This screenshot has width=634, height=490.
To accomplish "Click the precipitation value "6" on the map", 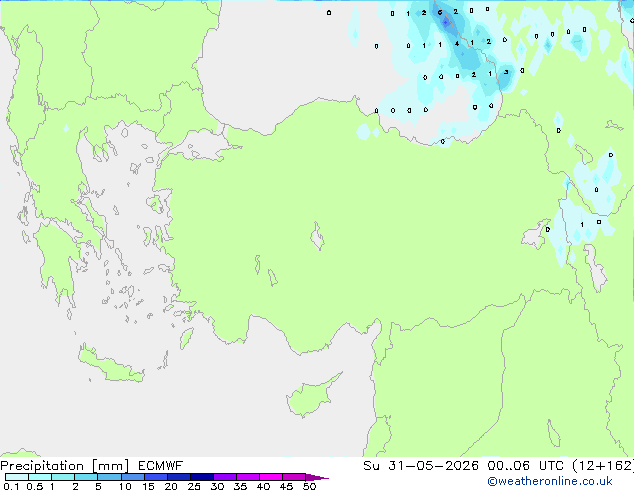I will [x=440, y=13].
